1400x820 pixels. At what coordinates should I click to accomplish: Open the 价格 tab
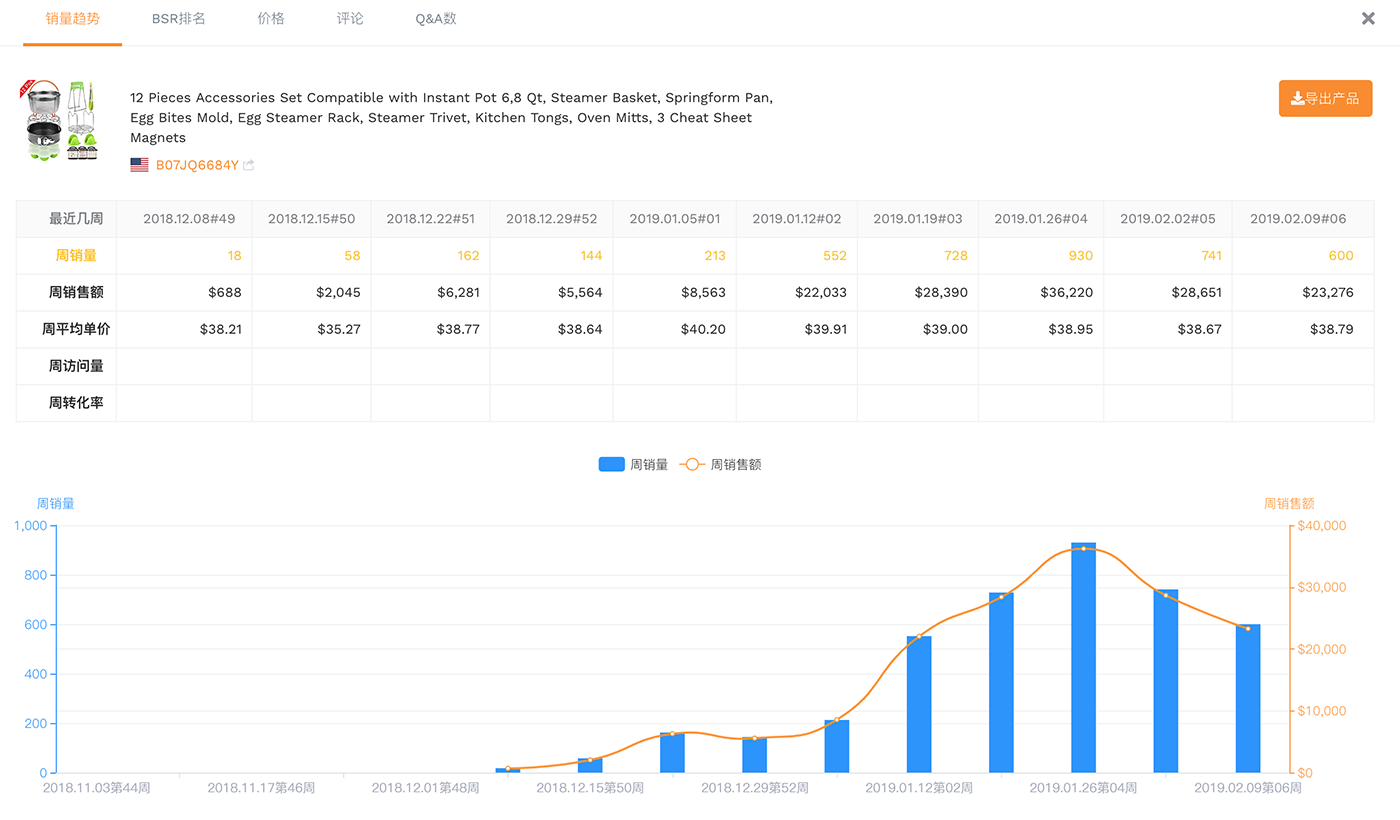tap(271, 19)
